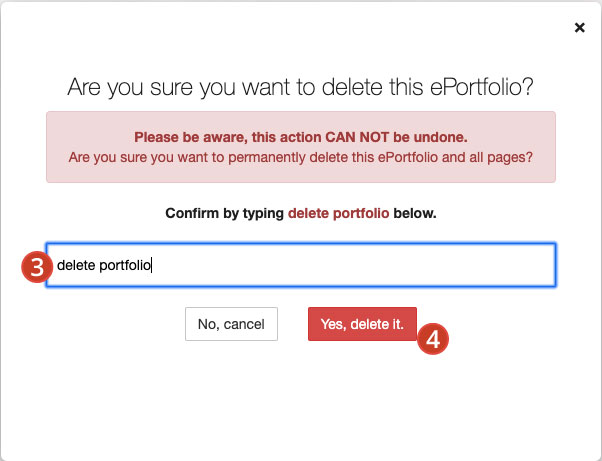Click the dialog heading about deleting ePortfolio
This screenshot has width=602, height=461.
300,87
